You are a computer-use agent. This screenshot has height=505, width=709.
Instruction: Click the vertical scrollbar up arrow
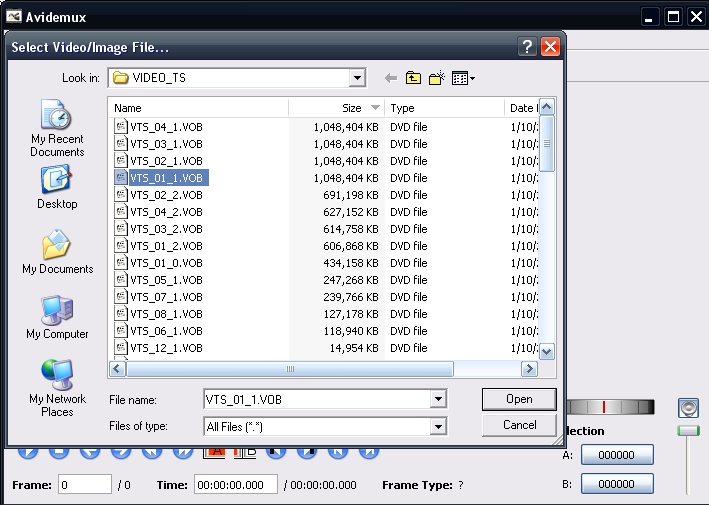tap(547, 107)
